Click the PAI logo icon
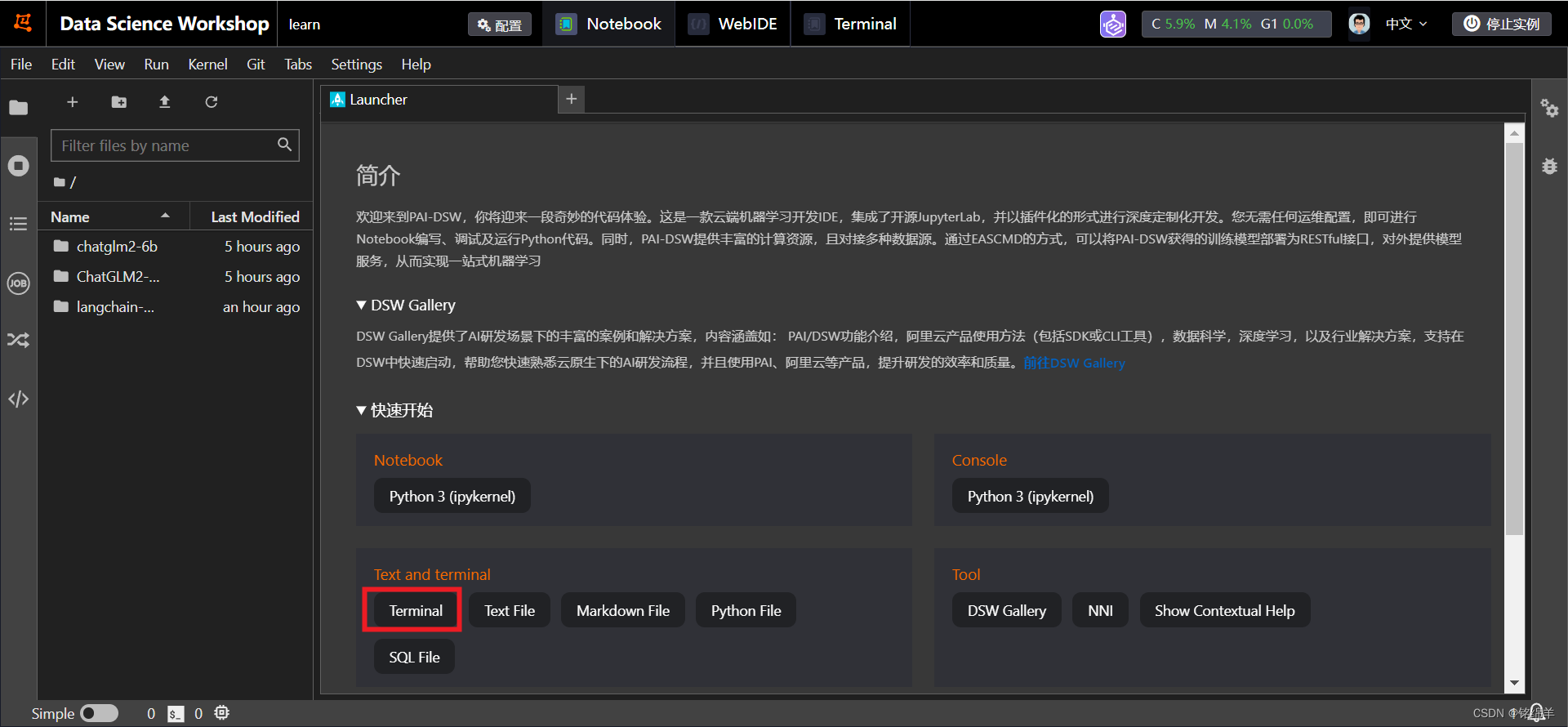The image size is (1568, 727). coord(23,23)
